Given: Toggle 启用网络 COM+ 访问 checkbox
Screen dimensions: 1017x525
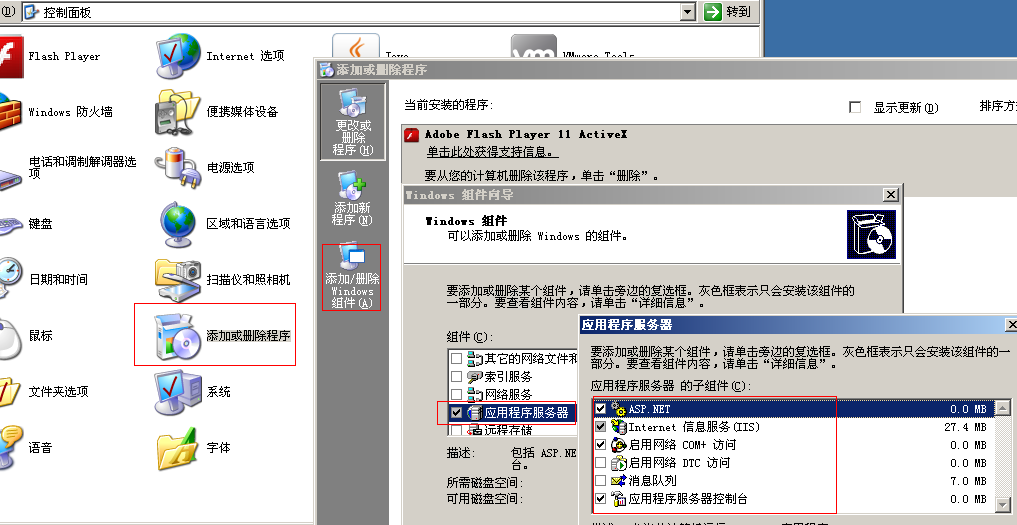Looking at the screenshot, I should point(601,445).
